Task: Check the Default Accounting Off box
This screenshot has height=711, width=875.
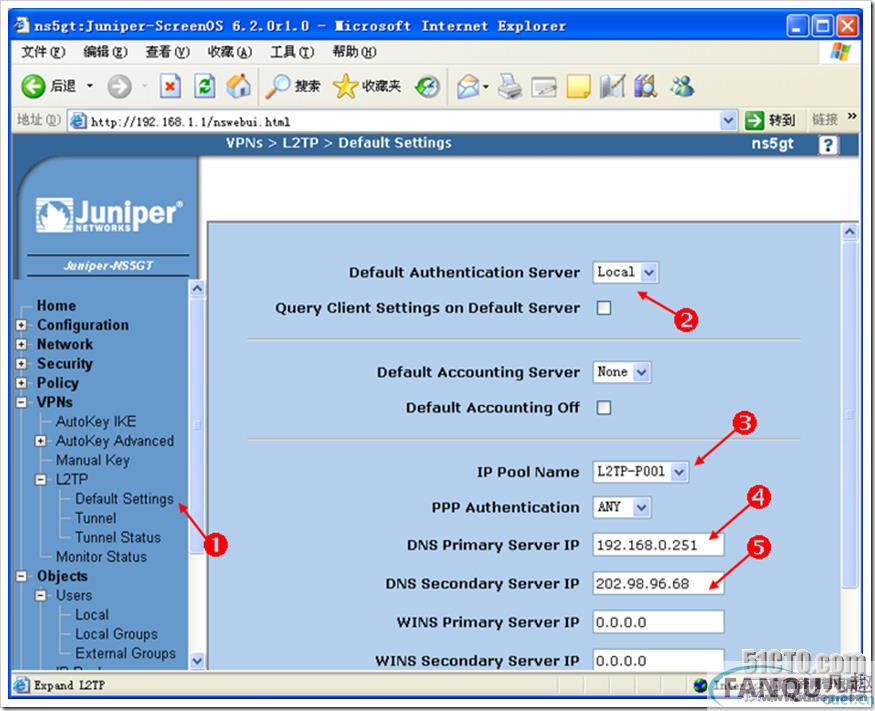Action: 604,407
